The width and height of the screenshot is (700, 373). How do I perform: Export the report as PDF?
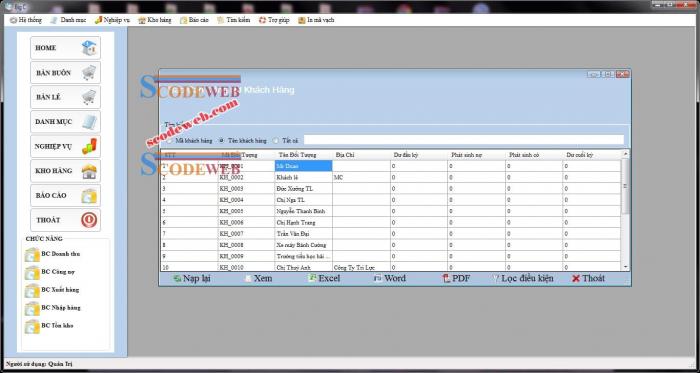456,278
